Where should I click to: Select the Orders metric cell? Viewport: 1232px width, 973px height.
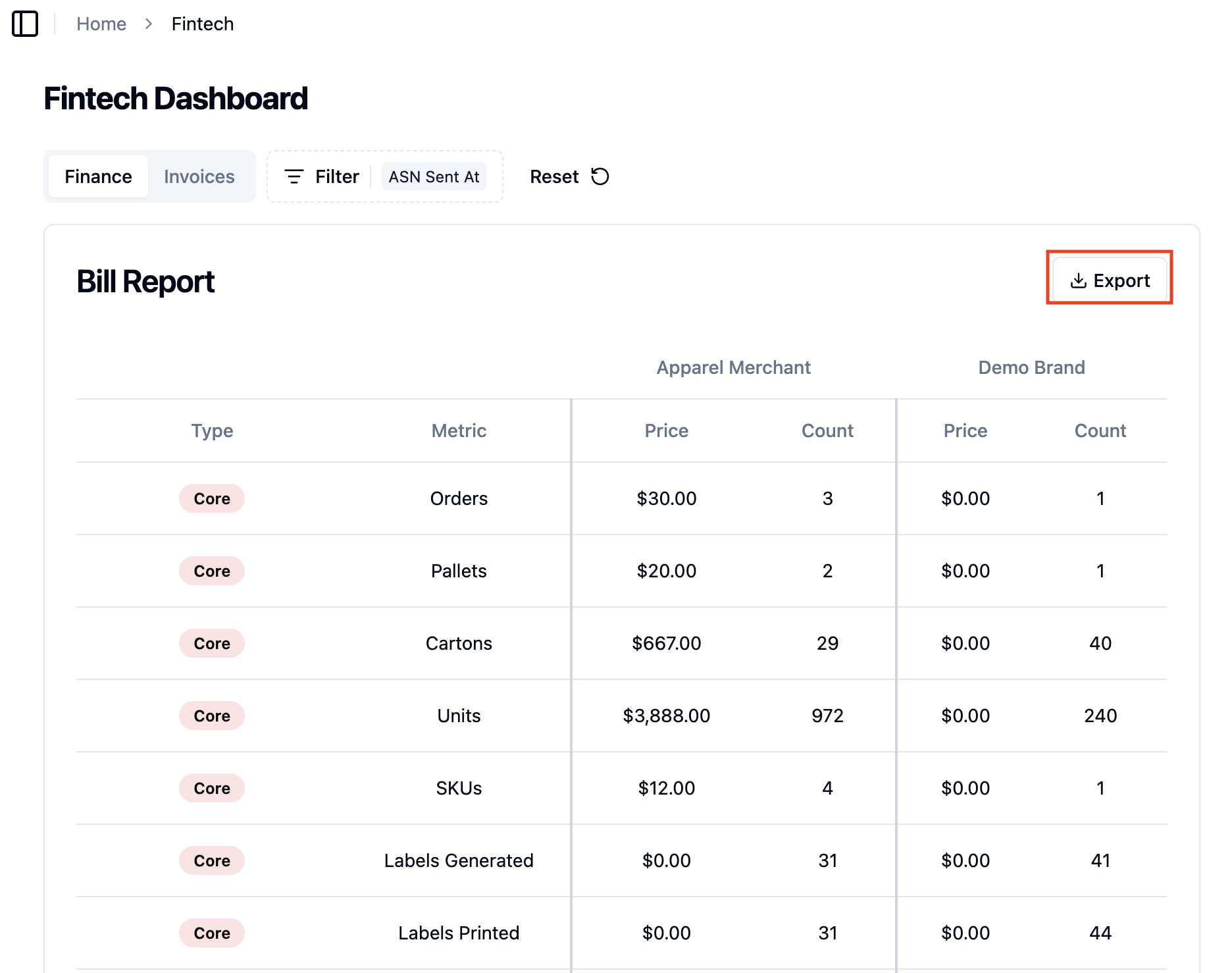[459, 498]
